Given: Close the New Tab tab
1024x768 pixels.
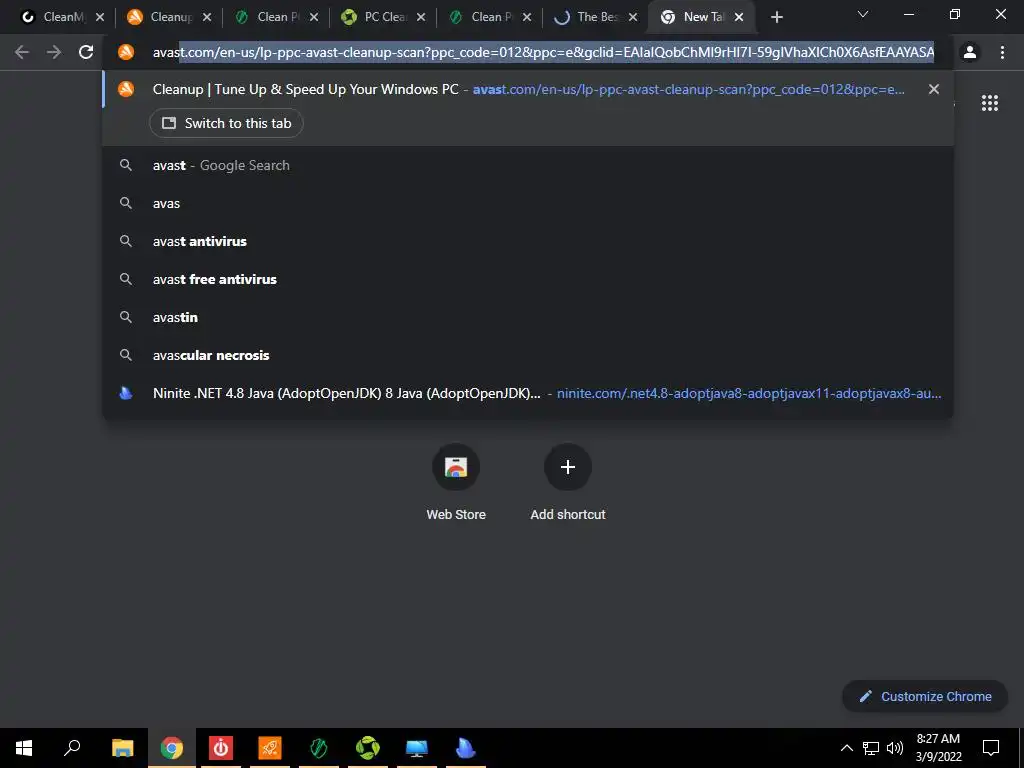Looking at the screenshot, I should click(739, 17).
